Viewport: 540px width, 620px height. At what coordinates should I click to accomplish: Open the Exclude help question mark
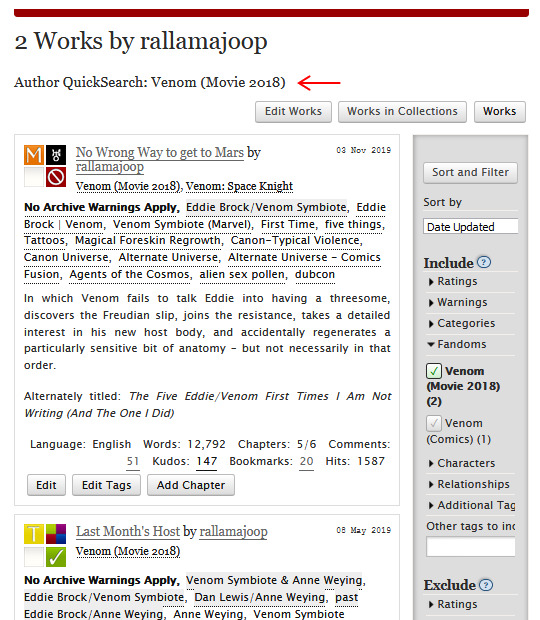(486, 585)
